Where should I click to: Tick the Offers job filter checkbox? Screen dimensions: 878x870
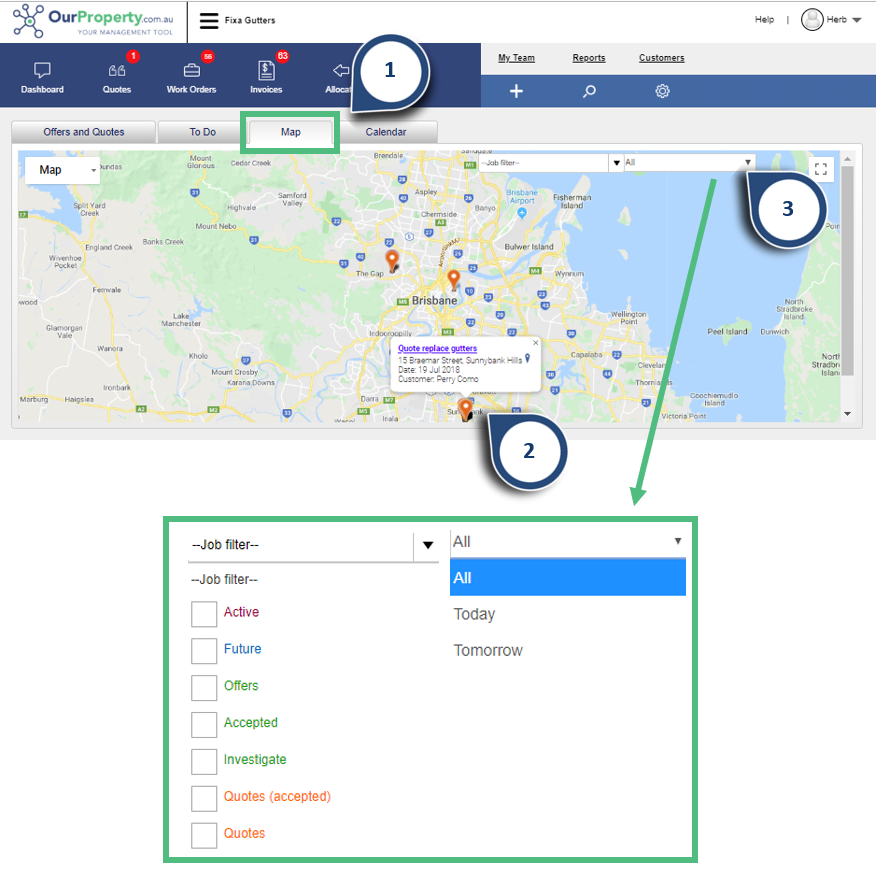204,688
